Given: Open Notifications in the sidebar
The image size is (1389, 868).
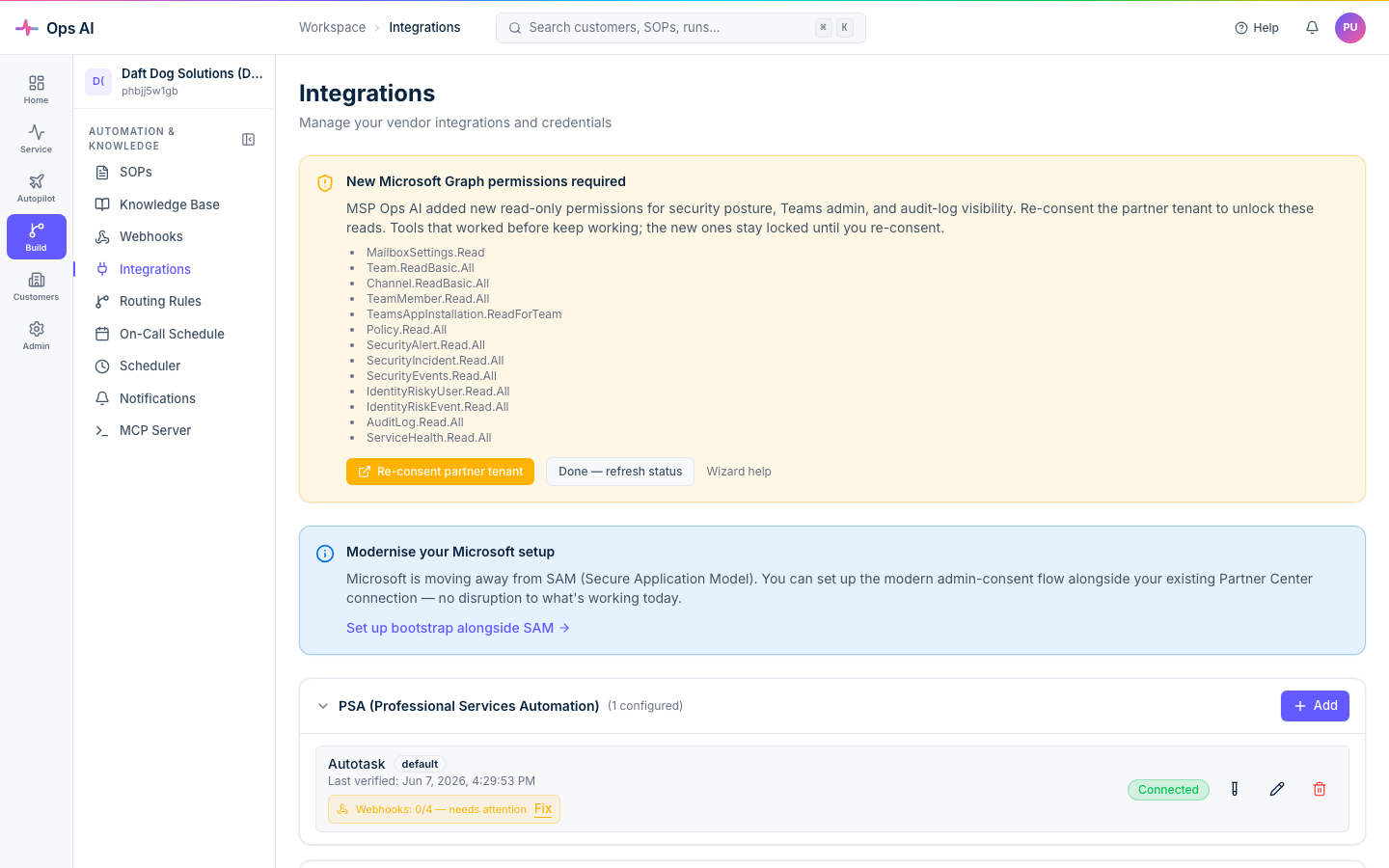Looking at the screenshot, I should [x=175, y=398].
